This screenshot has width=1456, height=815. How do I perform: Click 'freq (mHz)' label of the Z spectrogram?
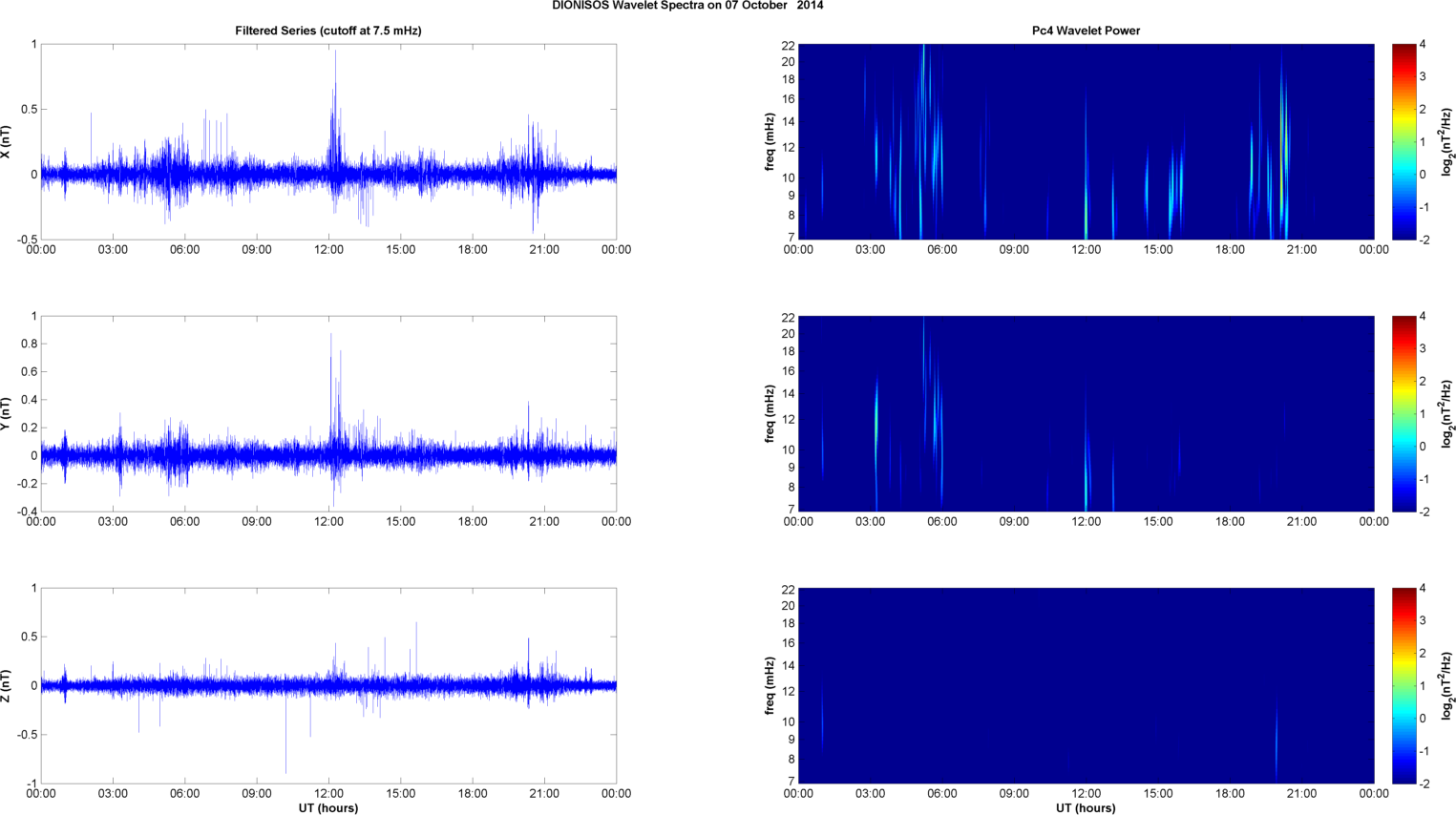point(770,685)
